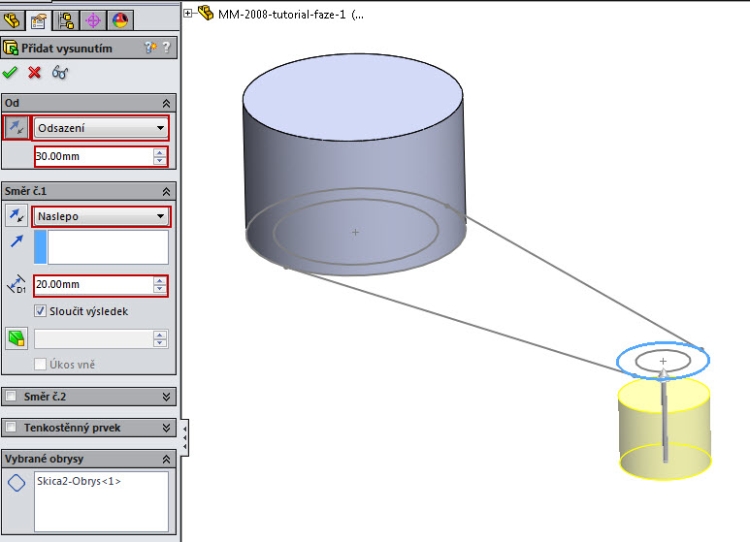
Task: Toggle detailed preview glasses icon
Action: click(x=60, y=73)
